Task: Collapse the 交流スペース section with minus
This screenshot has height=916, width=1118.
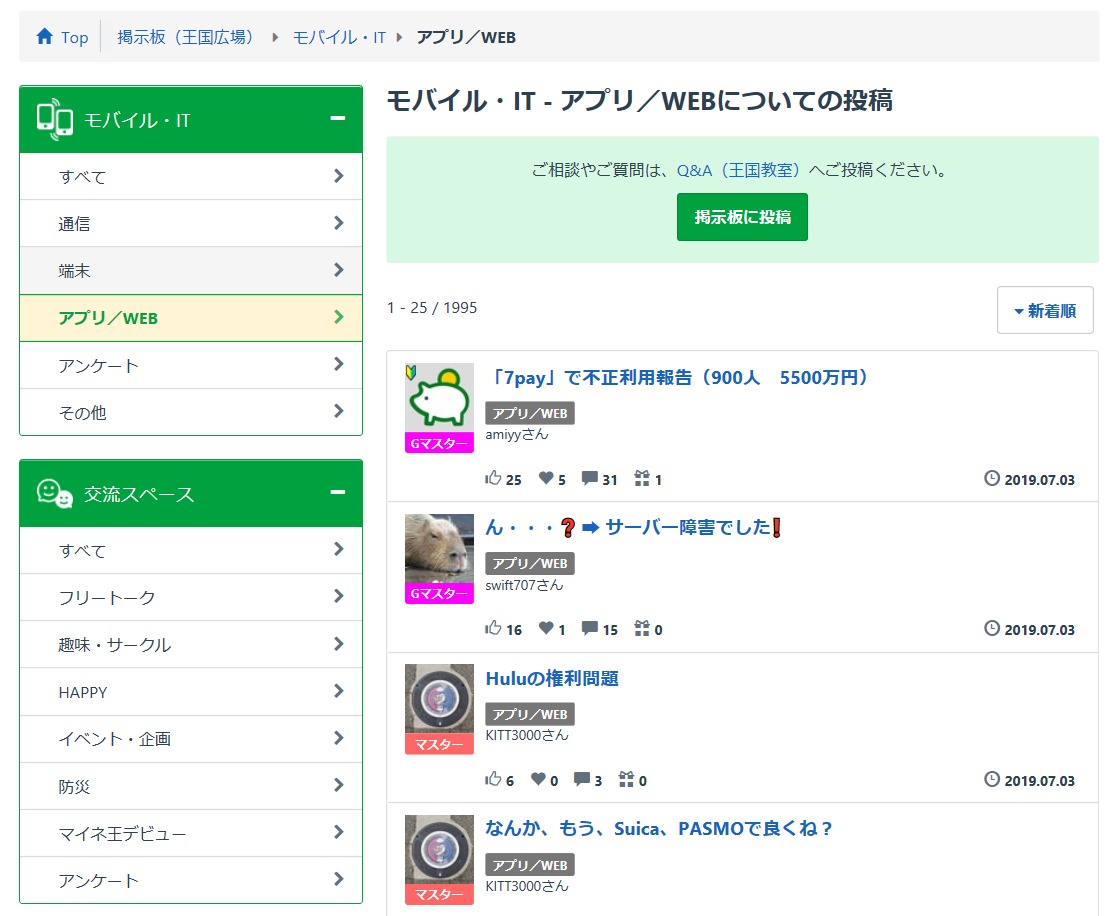Action: tap(338, 493)
